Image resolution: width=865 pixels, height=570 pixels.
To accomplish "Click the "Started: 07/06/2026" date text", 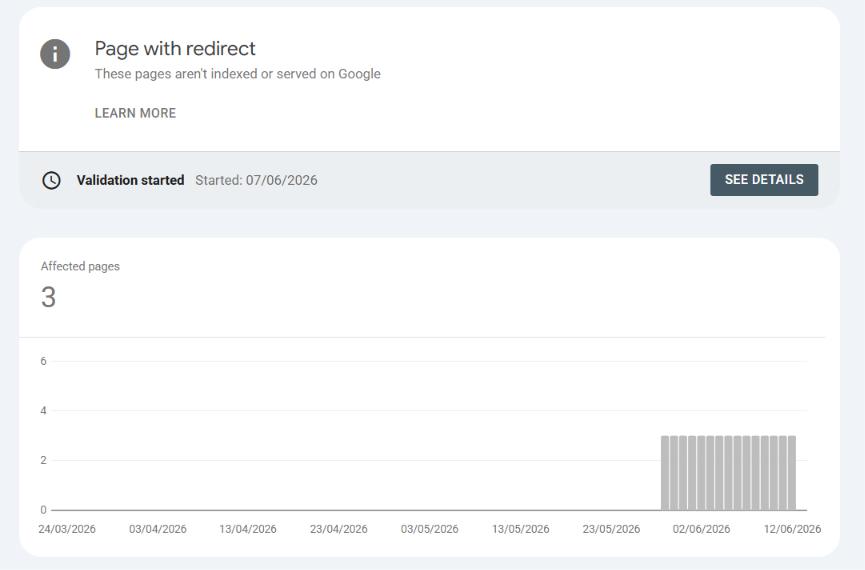I will [x=256, y=180].
